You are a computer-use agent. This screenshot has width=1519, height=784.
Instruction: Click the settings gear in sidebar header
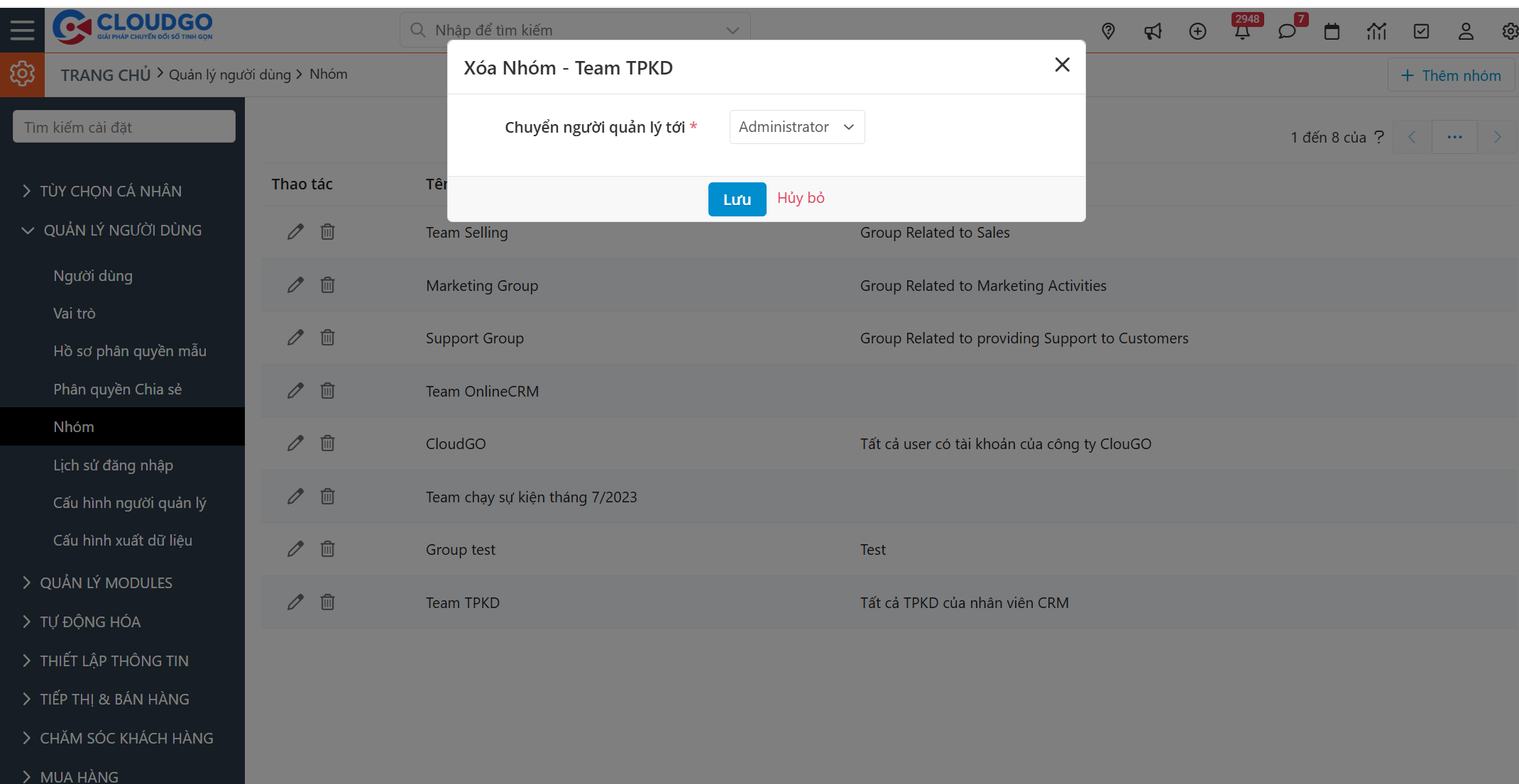point(22,74)
